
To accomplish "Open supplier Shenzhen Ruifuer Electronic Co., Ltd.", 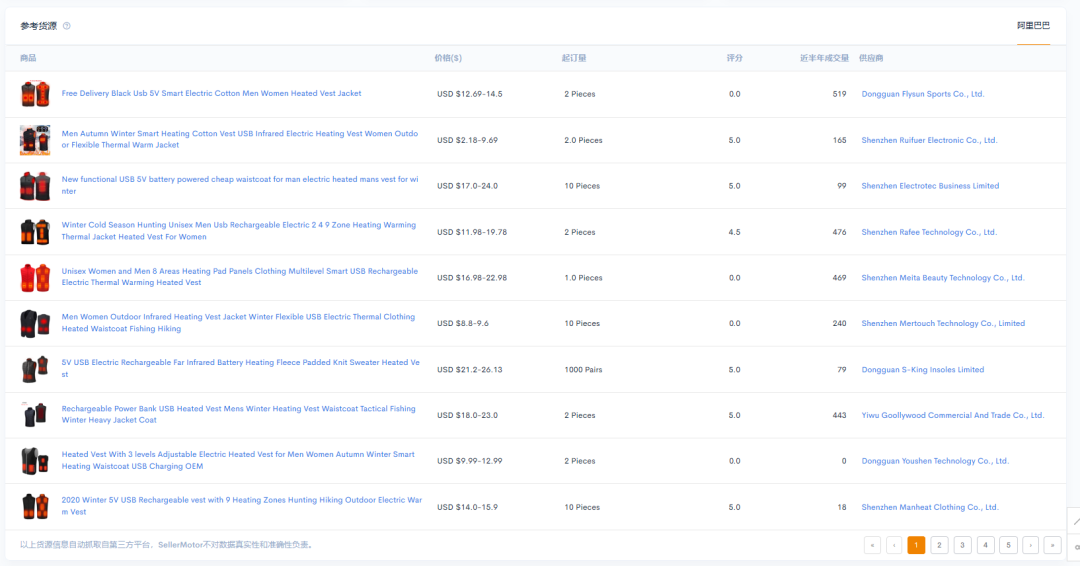I will point(929,140).
